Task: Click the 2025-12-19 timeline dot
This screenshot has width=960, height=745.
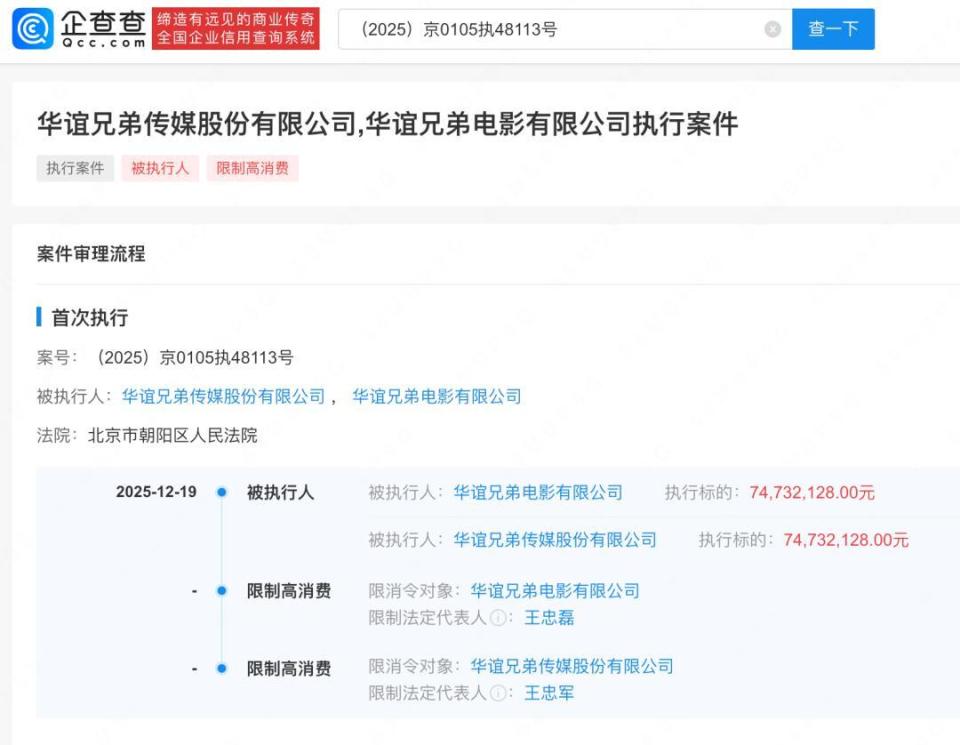Action: [x=222, y=492]
